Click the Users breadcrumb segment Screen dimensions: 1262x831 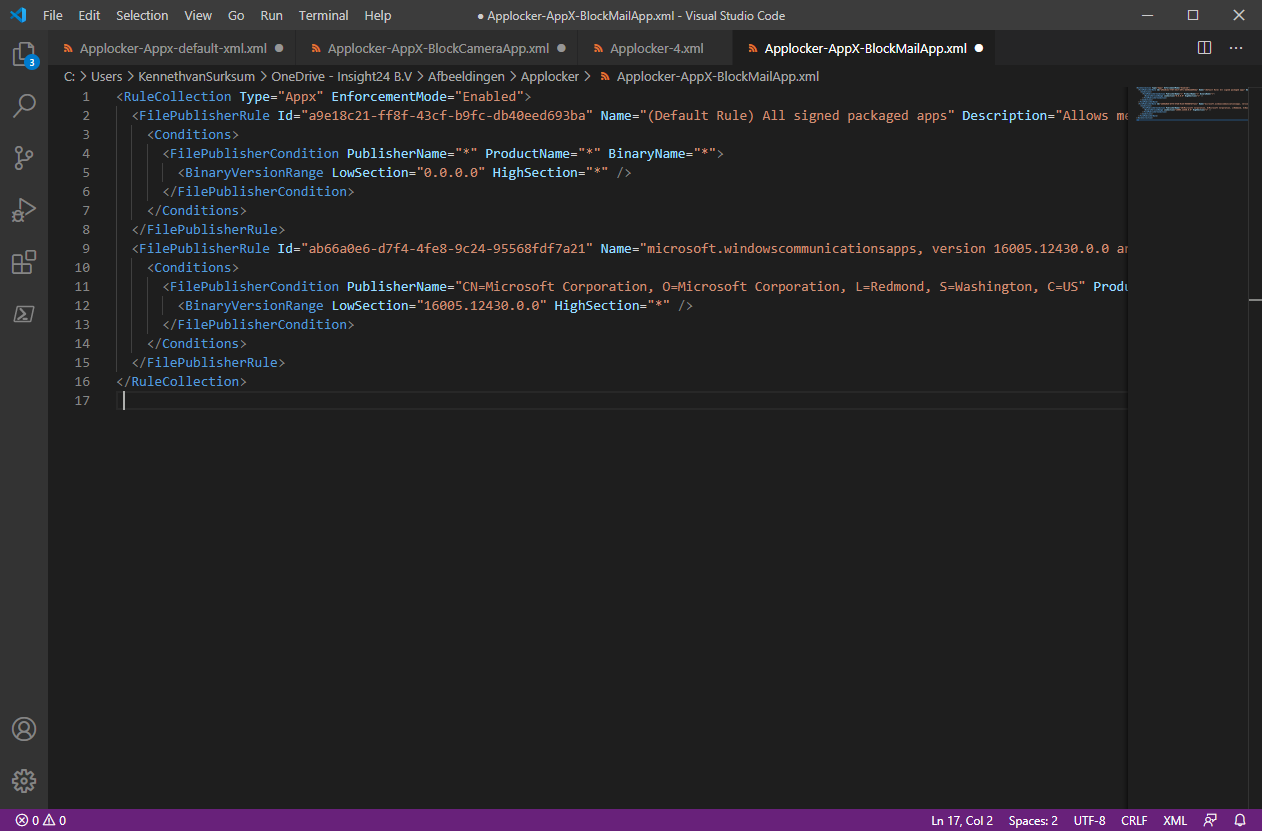pyautogui.click(x=107, y=76)
